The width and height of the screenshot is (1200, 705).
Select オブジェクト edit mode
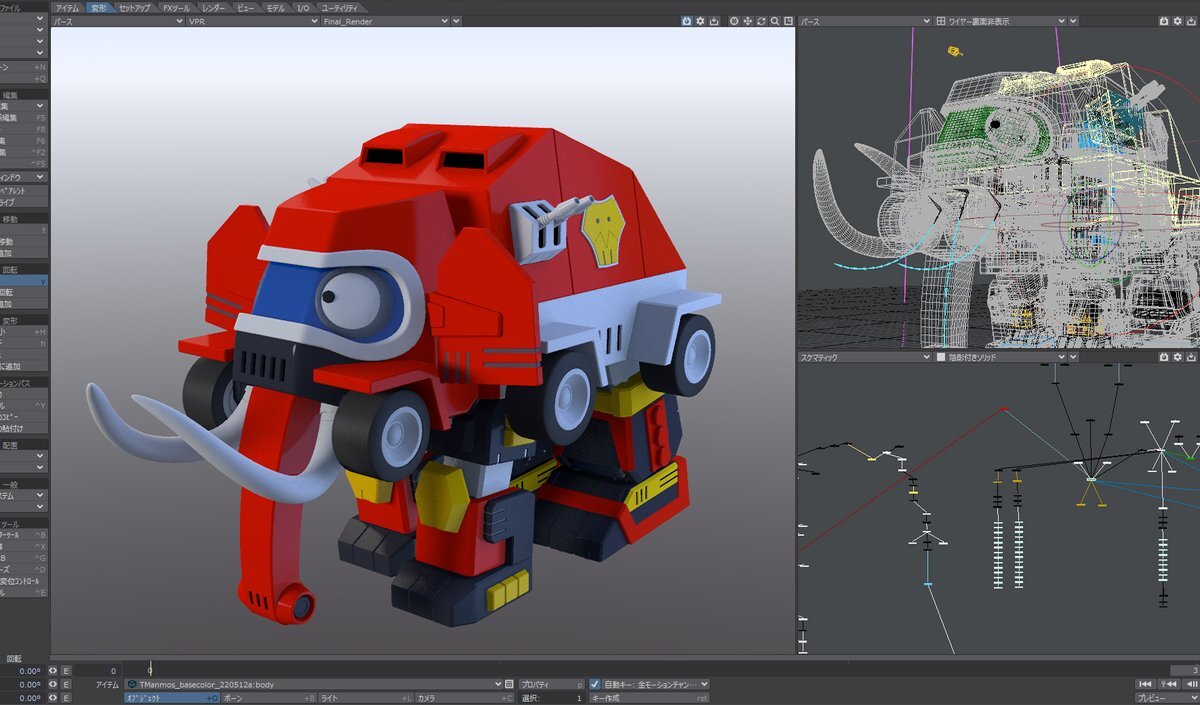pos(171,698)
